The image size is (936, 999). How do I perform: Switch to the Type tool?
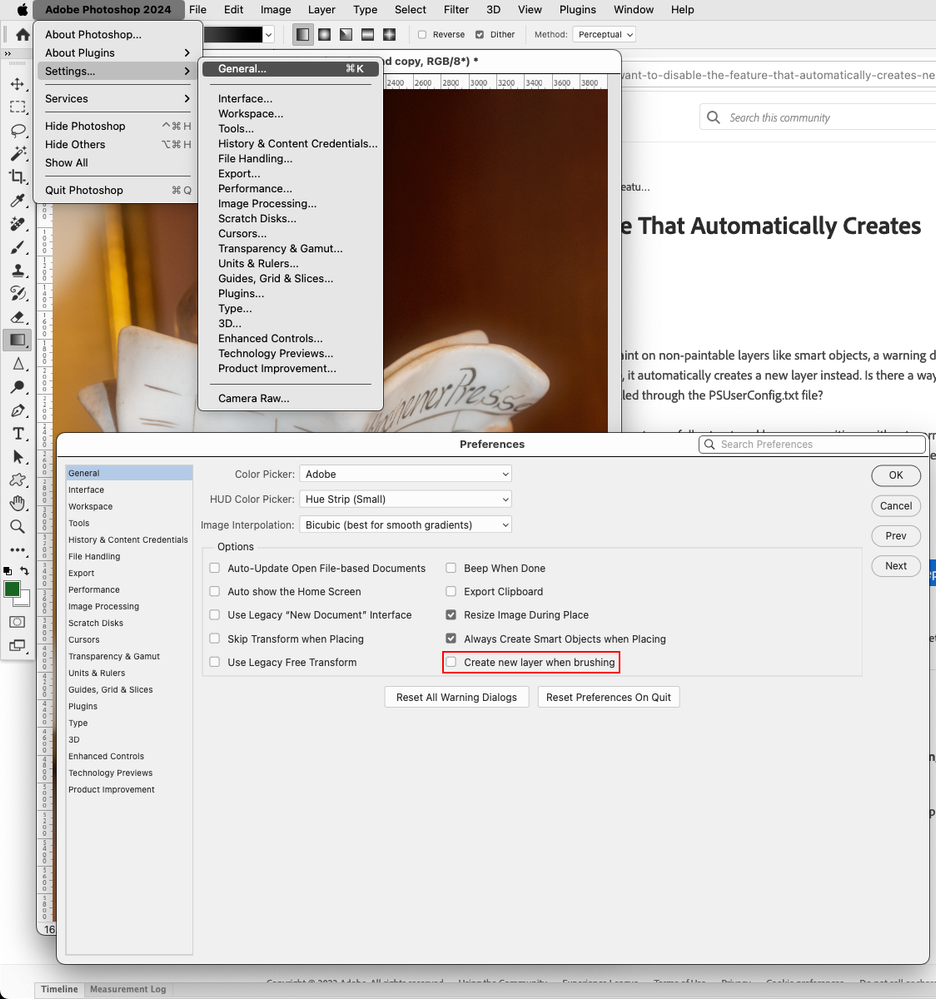coord(18,434)
